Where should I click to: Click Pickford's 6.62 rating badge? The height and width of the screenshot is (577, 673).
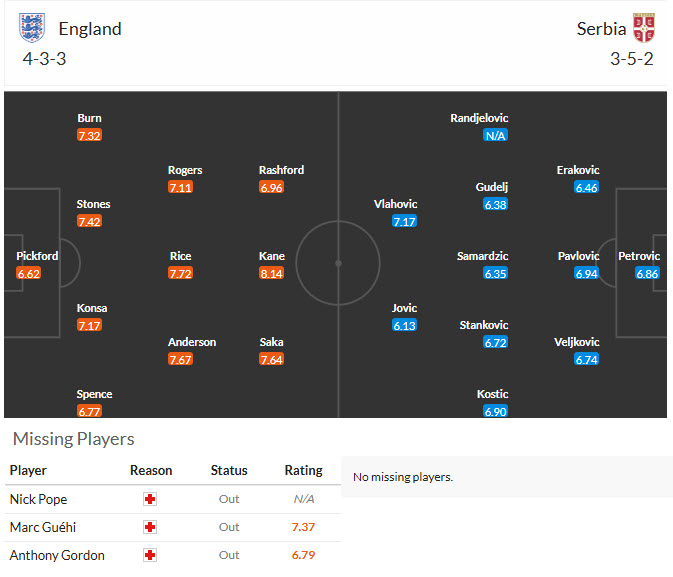click(x=29, y=273)
